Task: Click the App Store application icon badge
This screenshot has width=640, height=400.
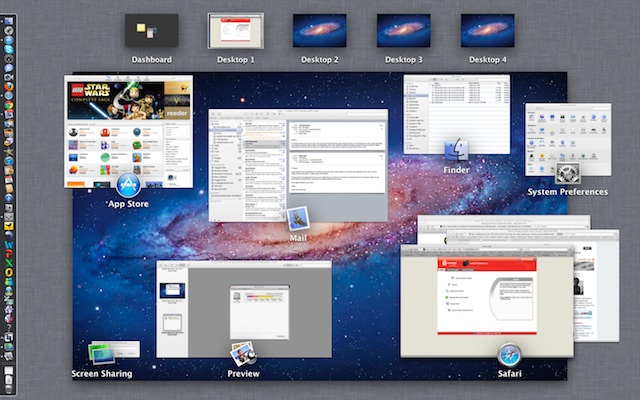Action: point(128,185)
